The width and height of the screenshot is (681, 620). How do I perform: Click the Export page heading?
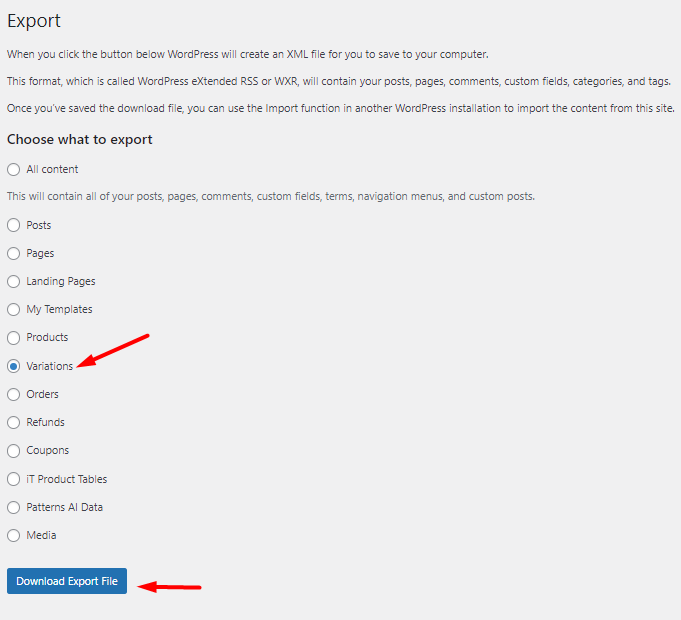point(34,21)
